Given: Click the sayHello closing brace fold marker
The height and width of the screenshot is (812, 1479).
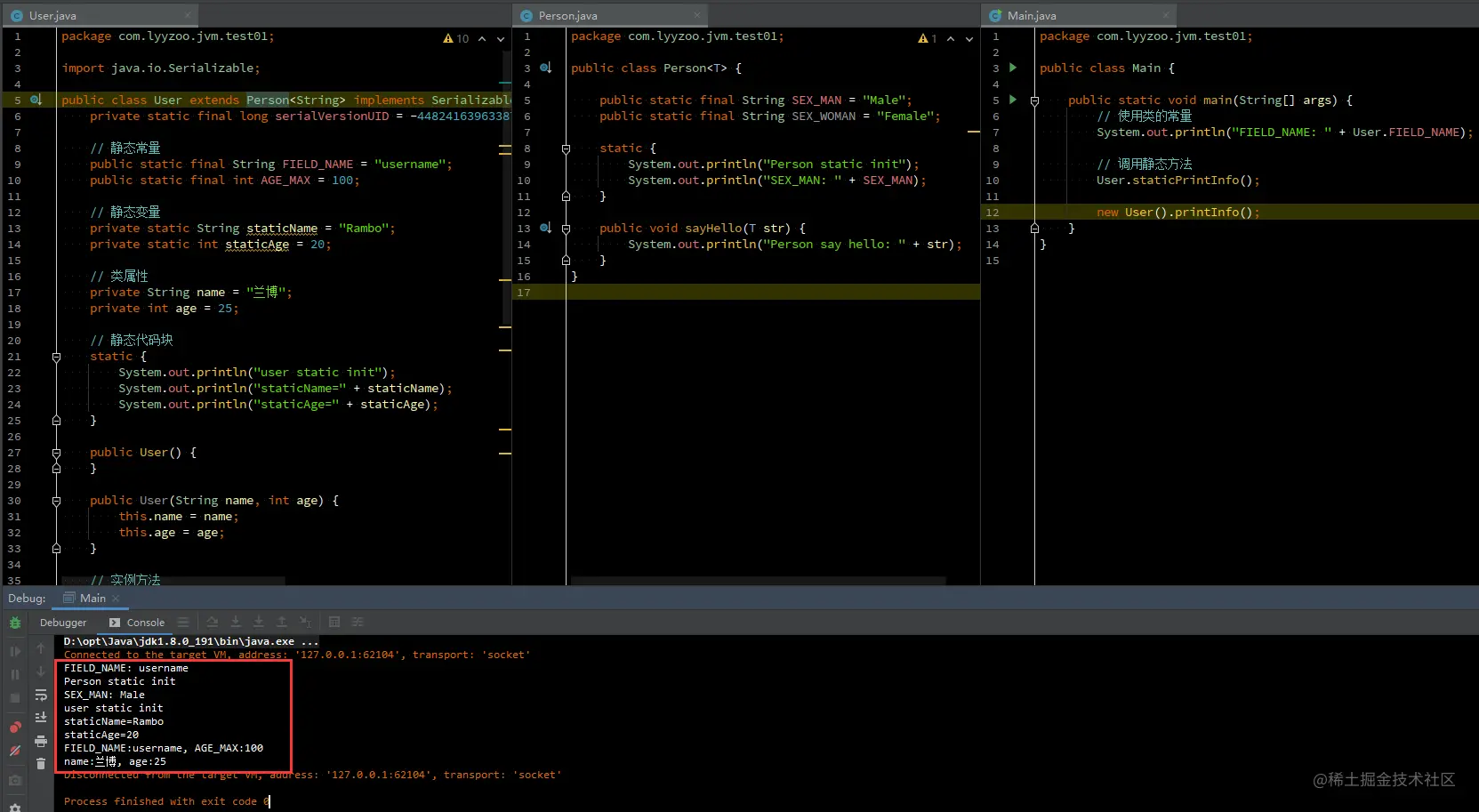Looking at the screenshot, I should (566, 261).
